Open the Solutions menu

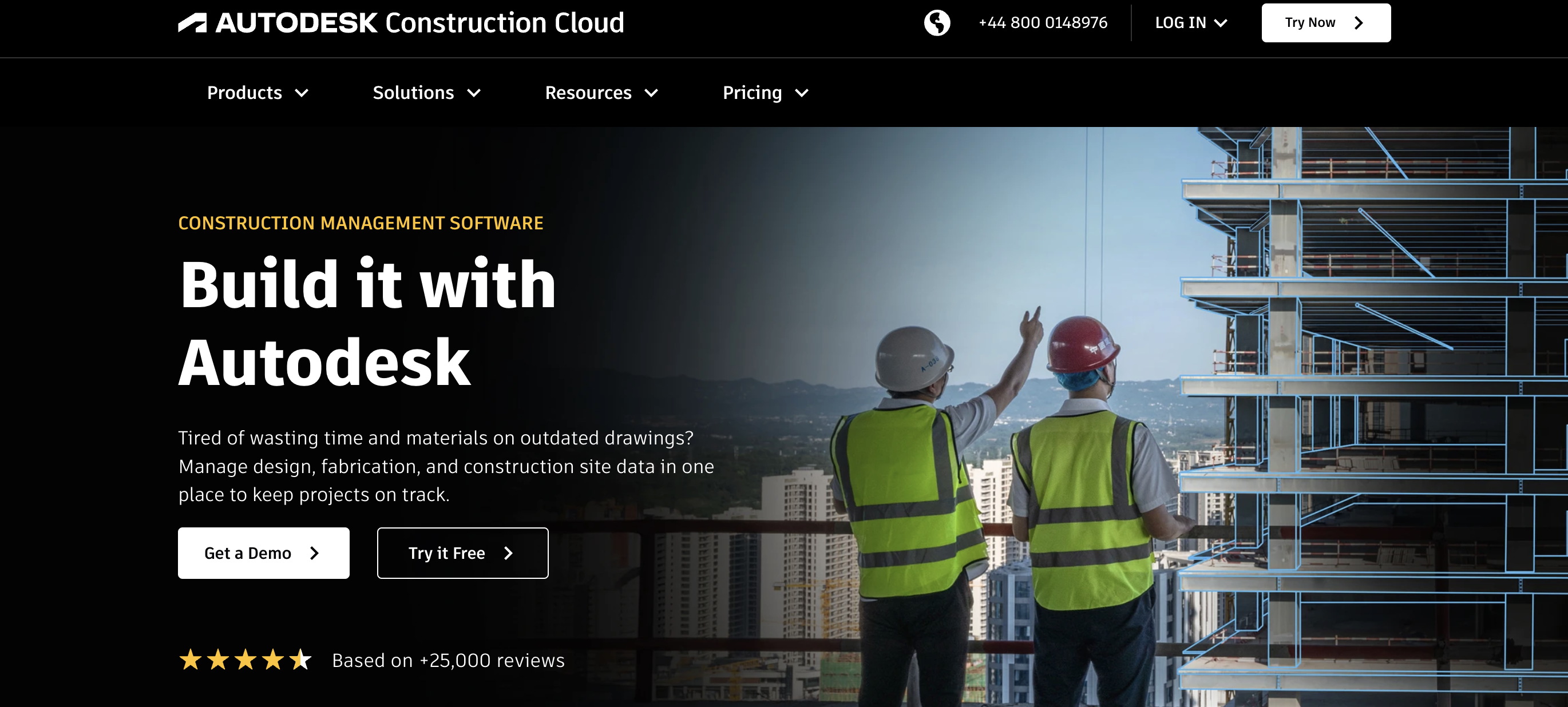(427, 93)
